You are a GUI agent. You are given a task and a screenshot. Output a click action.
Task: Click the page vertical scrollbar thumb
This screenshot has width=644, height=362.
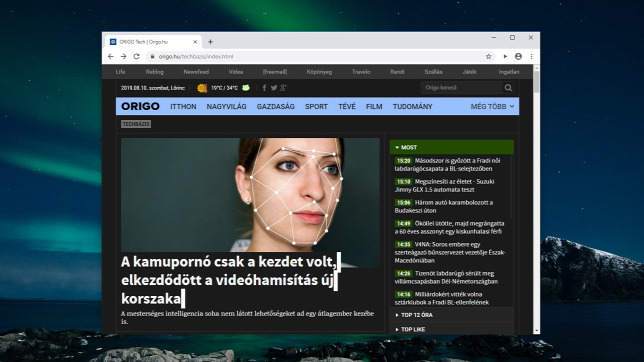[x=536, y=81]
